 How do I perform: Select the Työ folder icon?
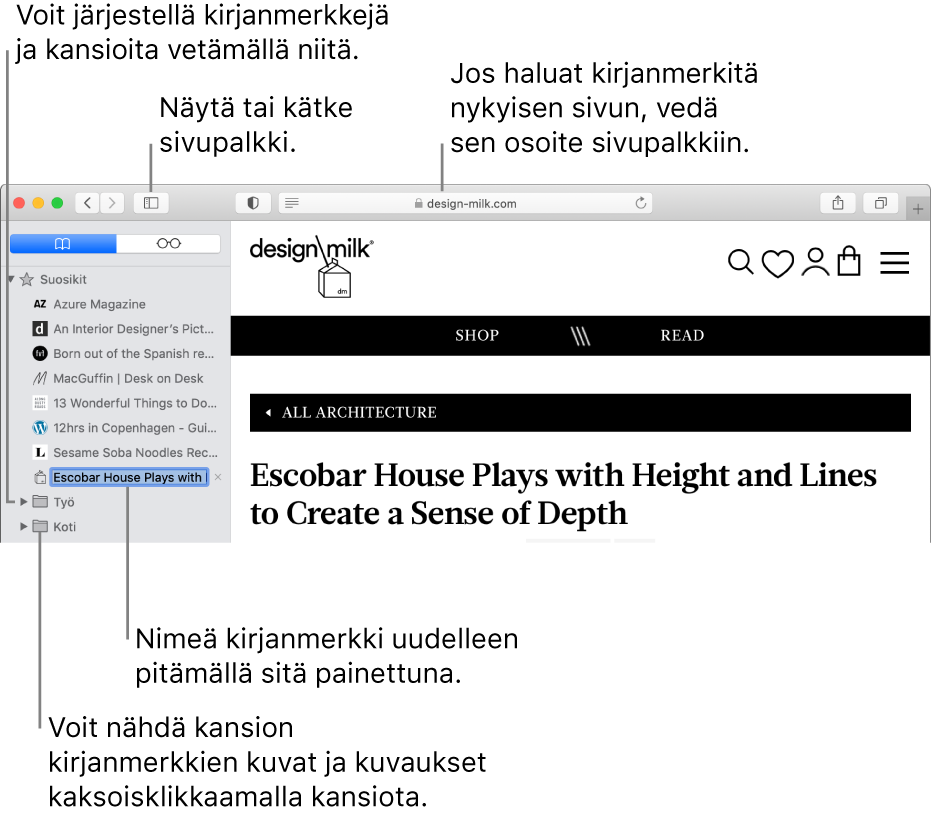tap(40, 502)
